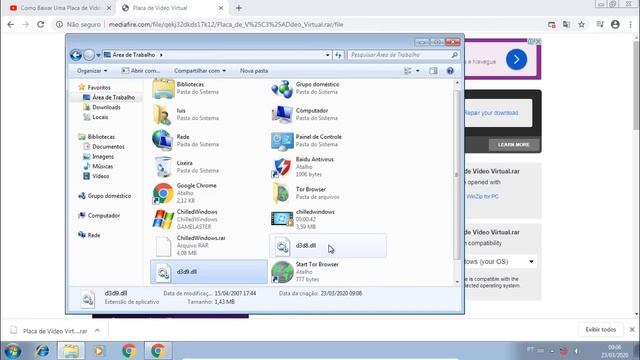Click the Abrir com toolbar button

click(x=140, y=71)
